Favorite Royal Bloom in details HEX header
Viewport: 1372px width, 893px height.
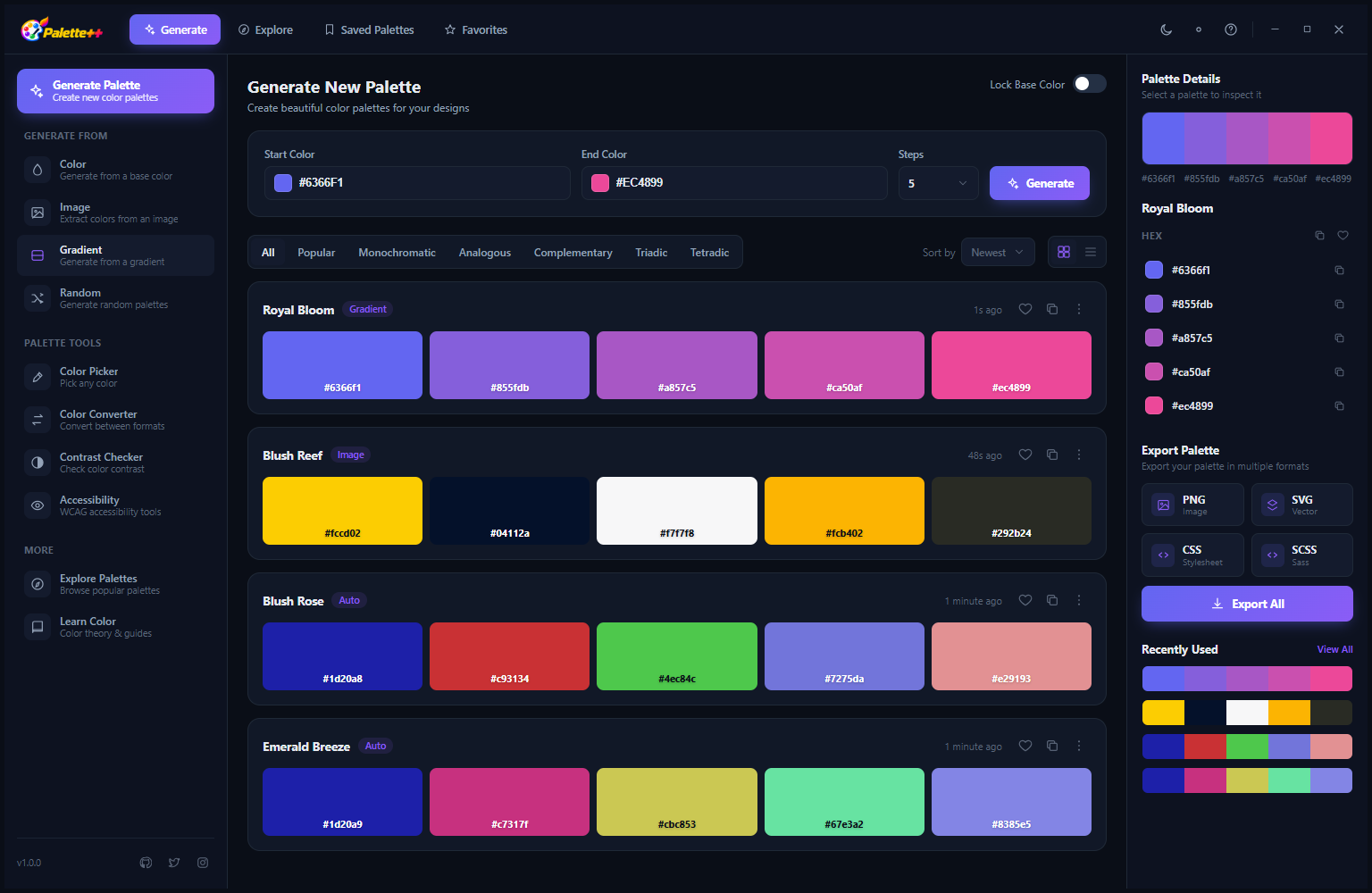1343,236
